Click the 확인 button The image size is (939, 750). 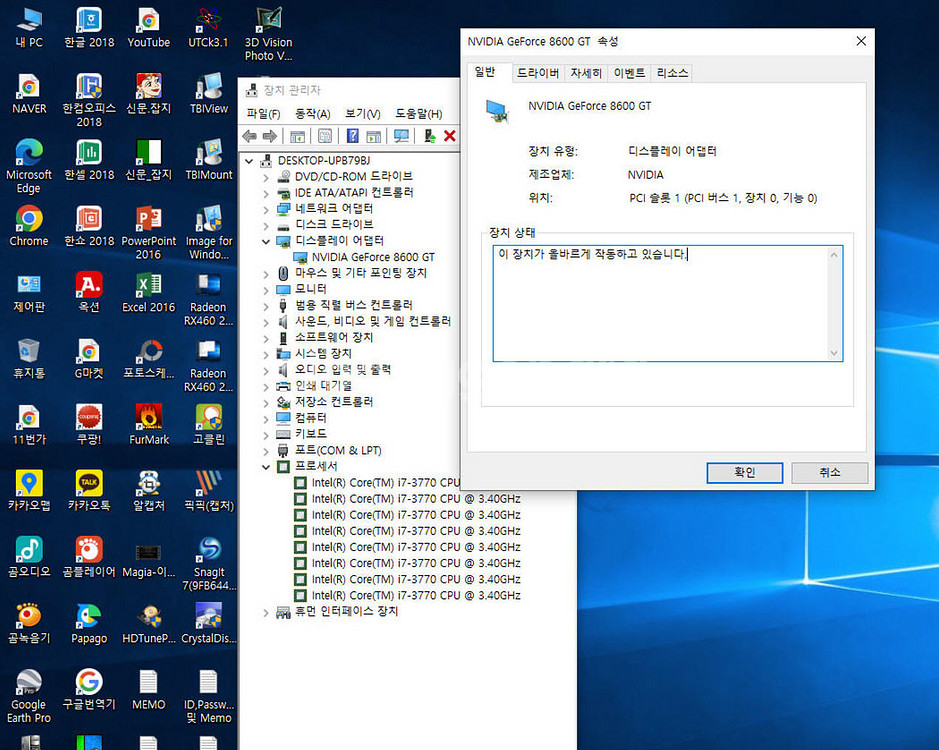pyautogui.click(x=744, y=473)
